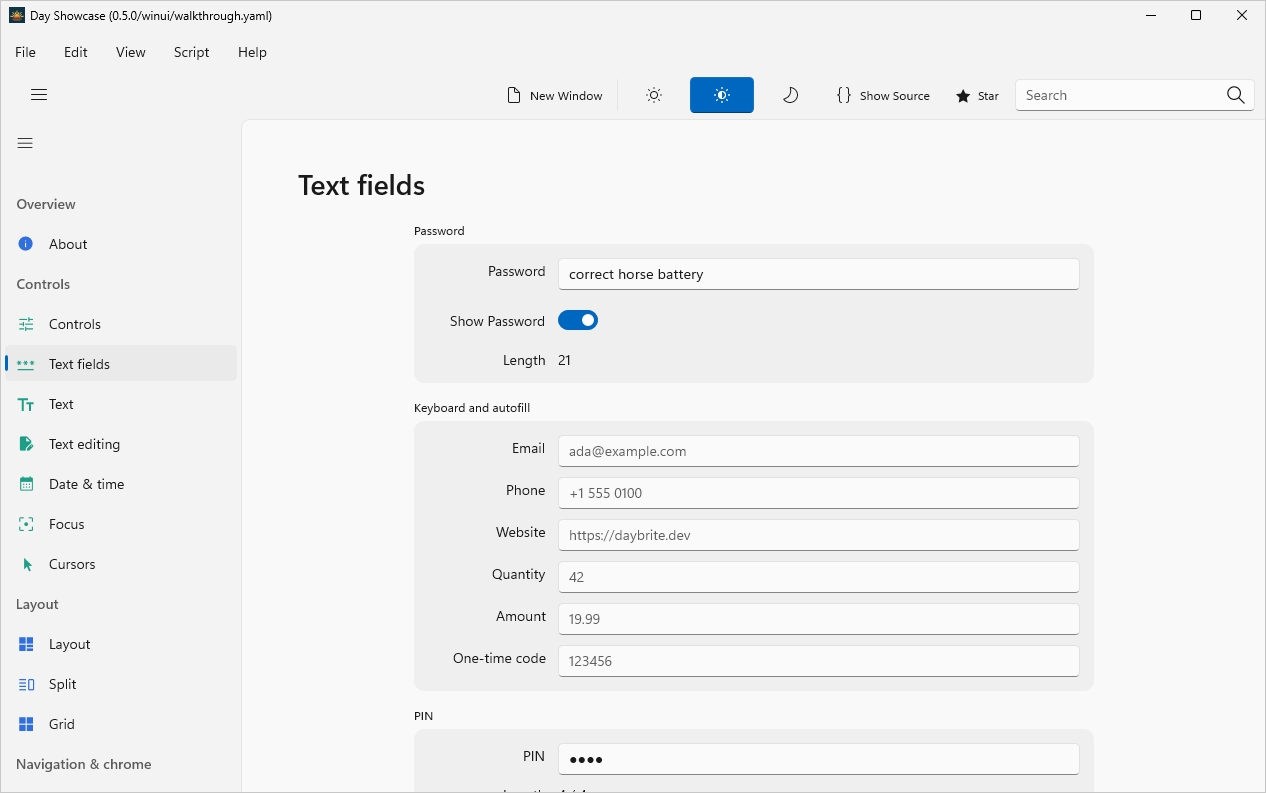The height and width of the screenshot is (793, 1266).
Task: Click the PIN entry field
Action: (818, 759)
